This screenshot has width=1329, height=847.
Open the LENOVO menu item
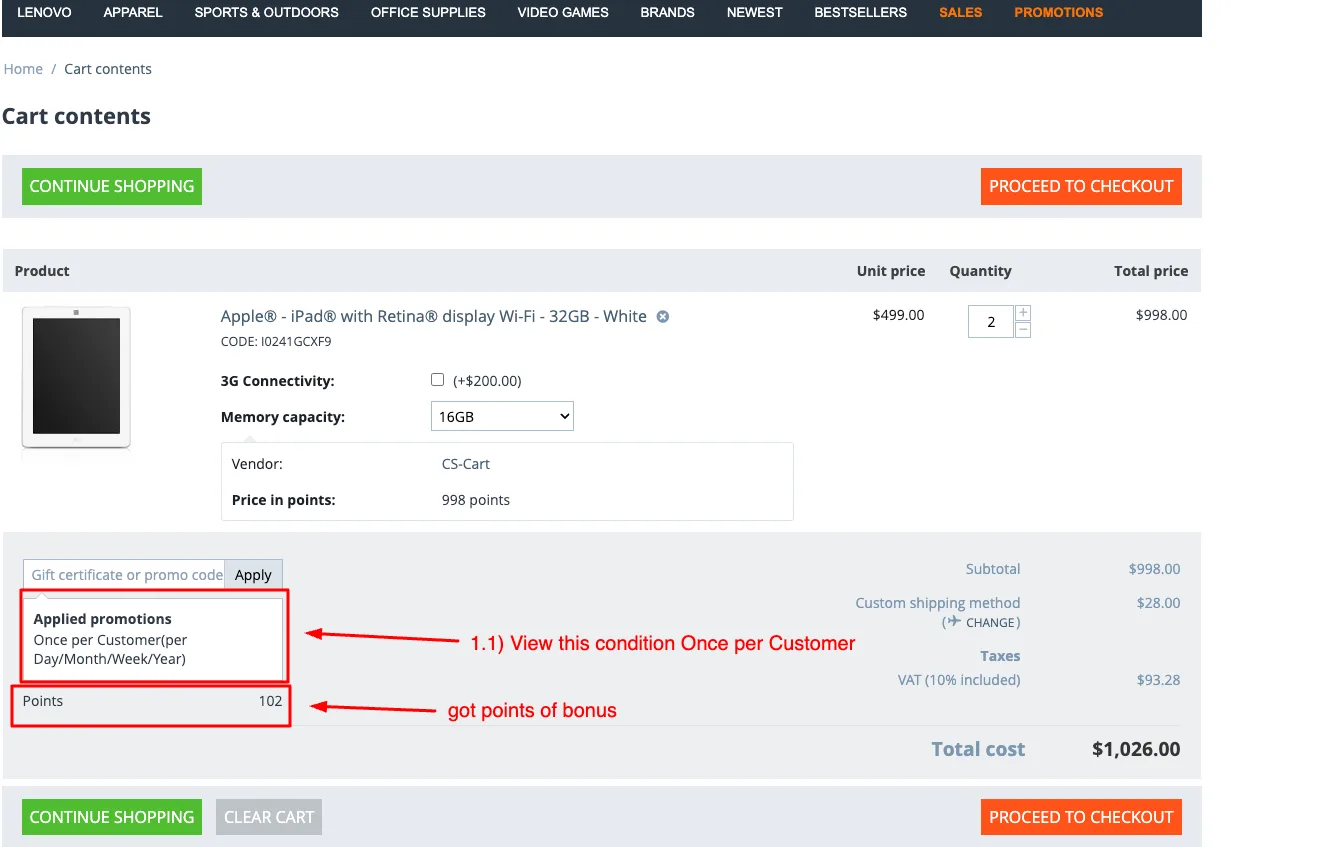[x=44, y=13]
